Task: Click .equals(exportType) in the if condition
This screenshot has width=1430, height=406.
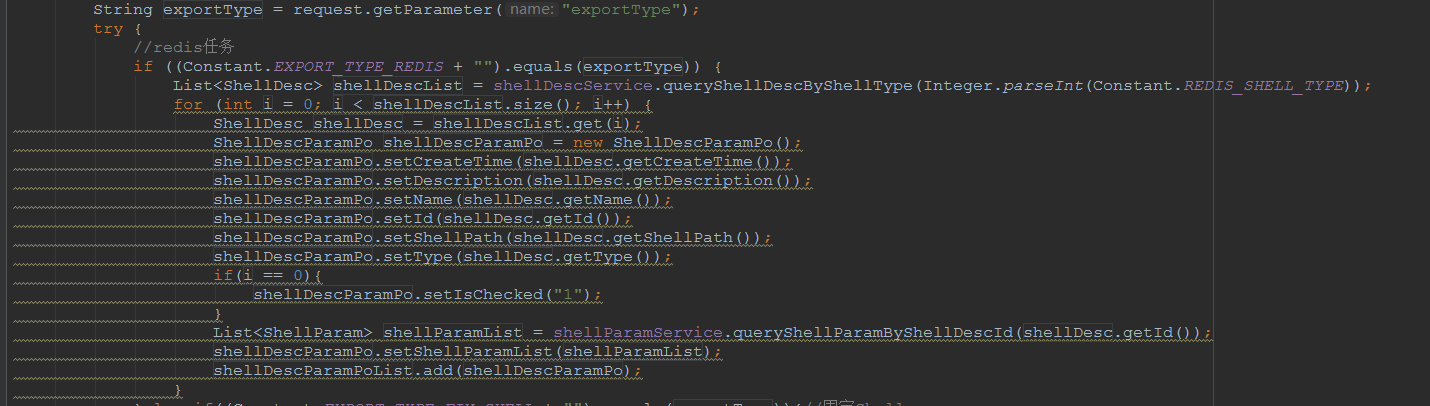Action: coord(597,67)
